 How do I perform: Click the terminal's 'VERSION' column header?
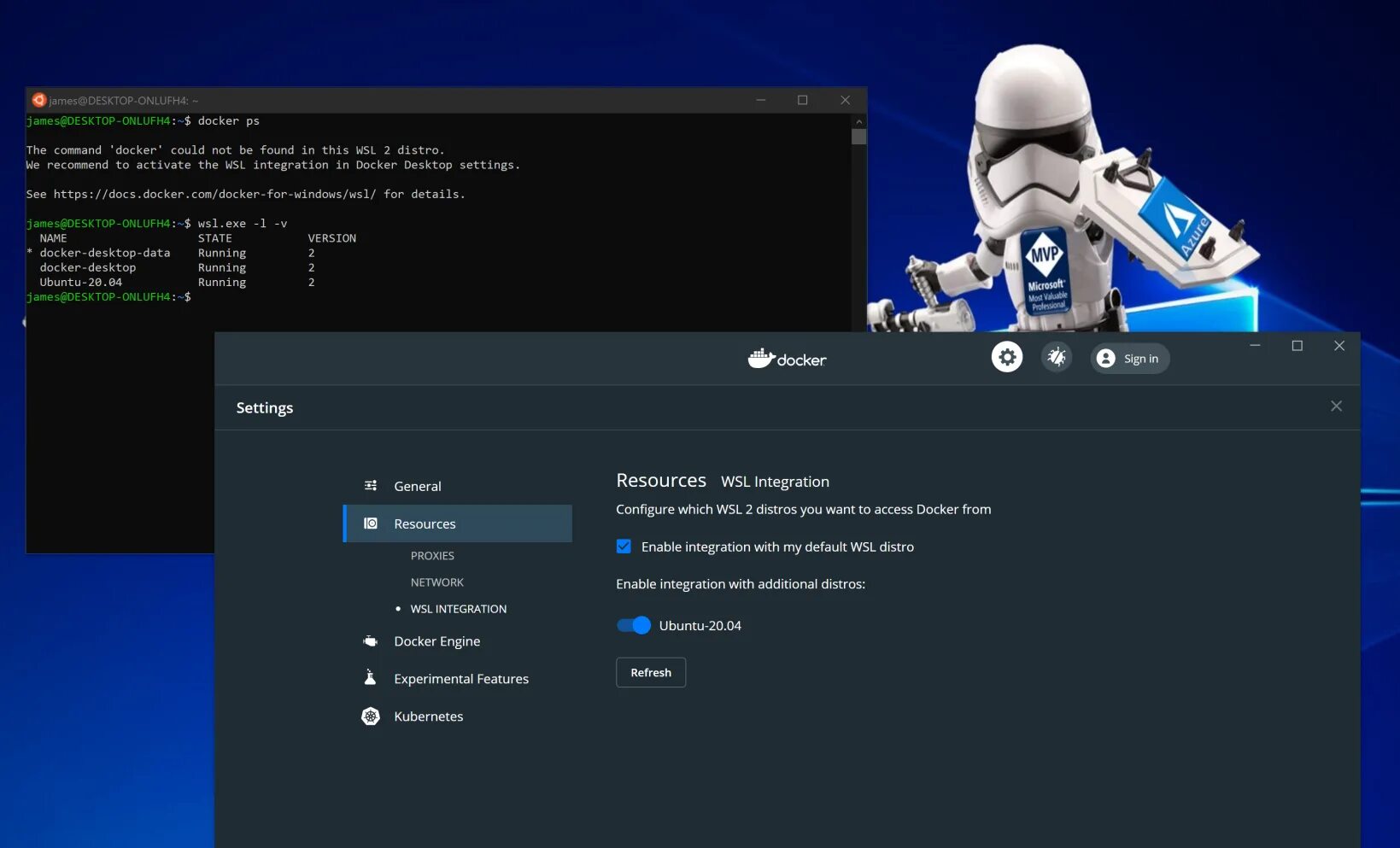pyautogui.click(x=332, y=238)
